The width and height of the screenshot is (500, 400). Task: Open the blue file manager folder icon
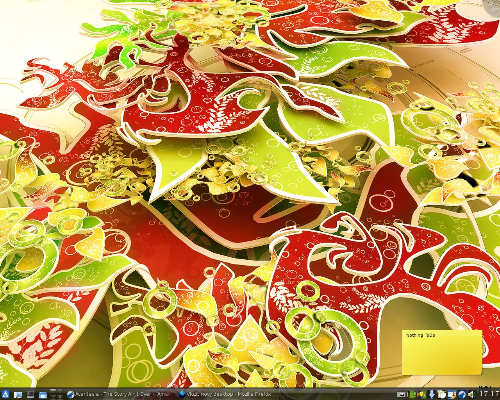pyautogui.click(x=43, y=395)
